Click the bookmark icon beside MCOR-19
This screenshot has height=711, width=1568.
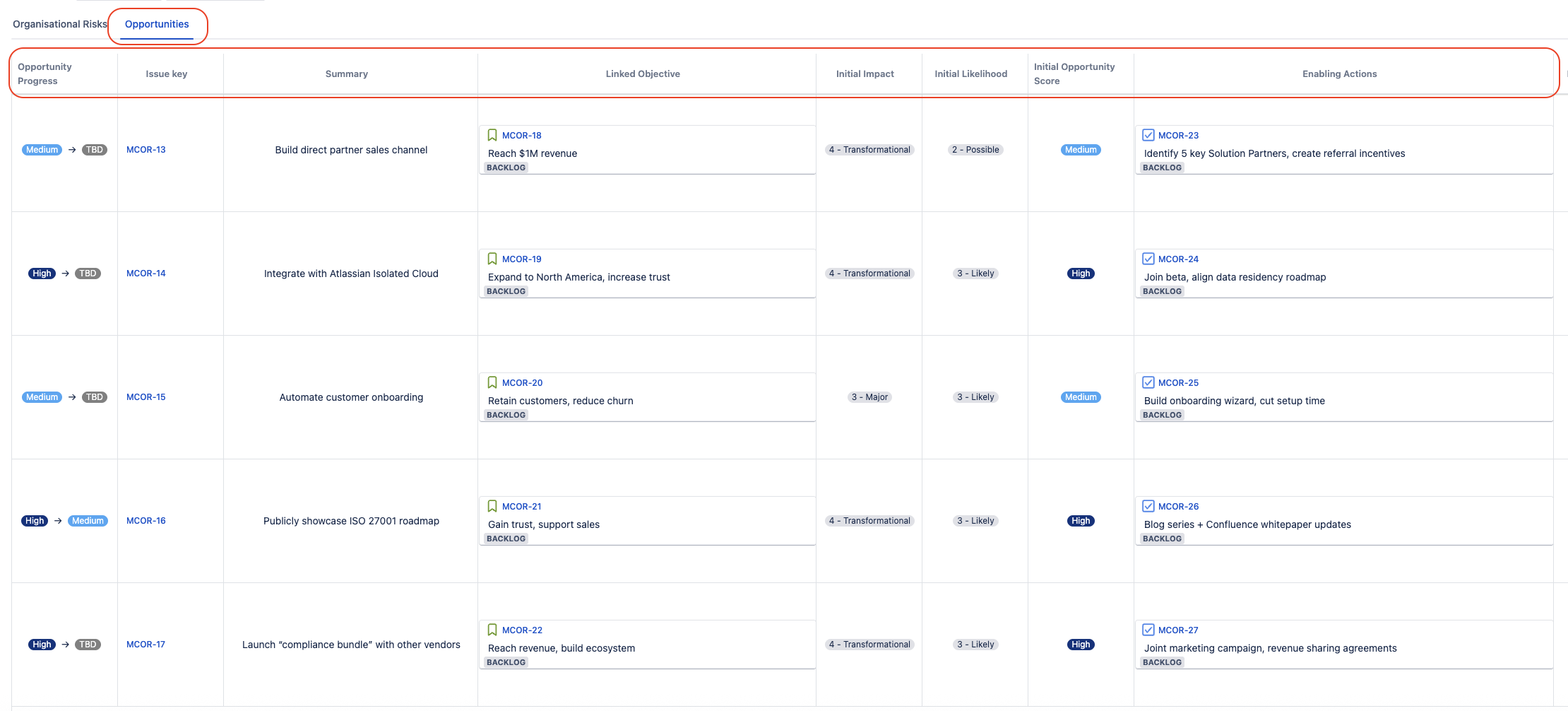[x=492, y=259]
